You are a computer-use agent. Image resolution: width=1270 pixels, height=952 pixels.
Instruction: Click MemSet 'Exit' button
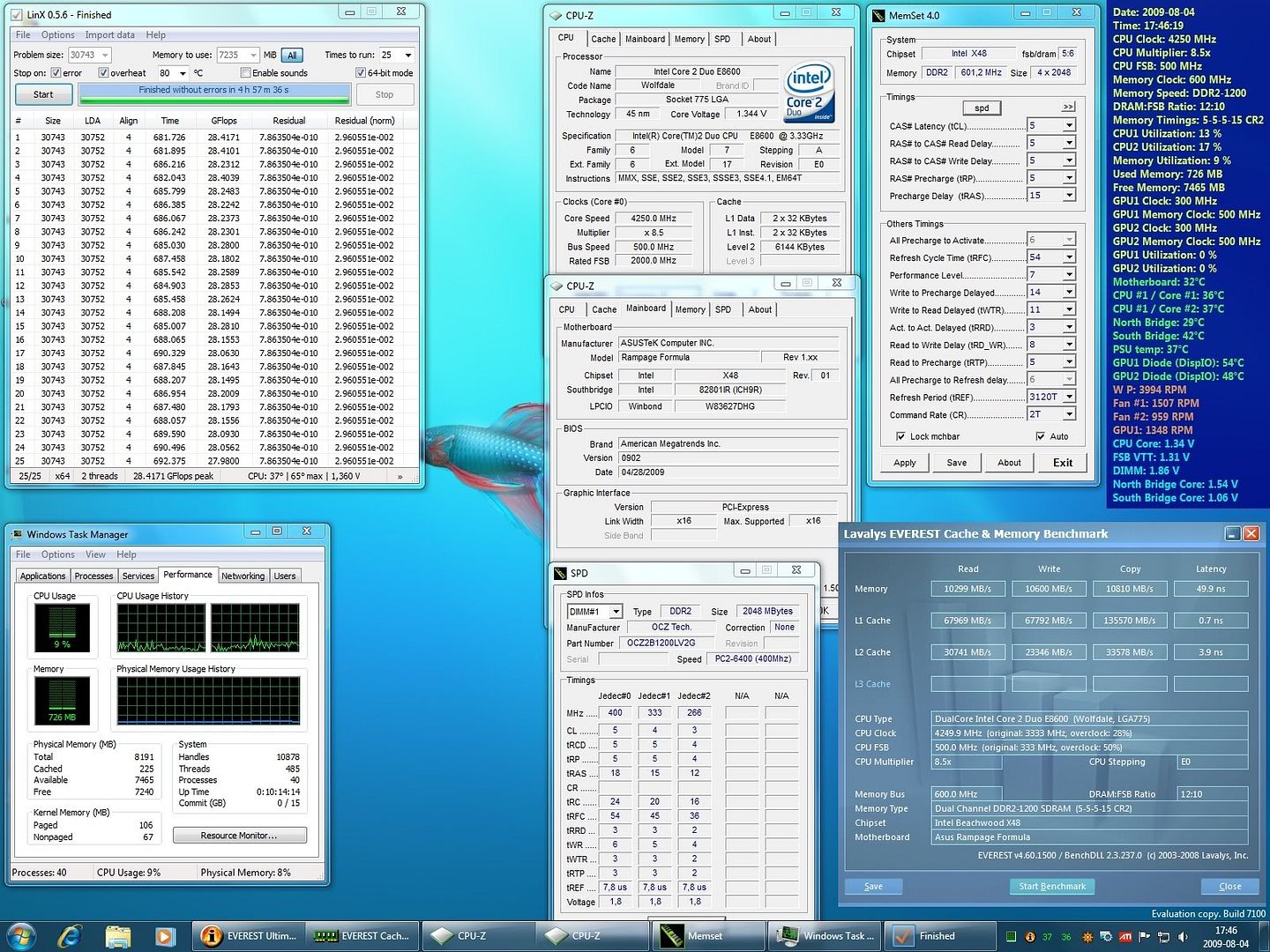click(1063, 463)
